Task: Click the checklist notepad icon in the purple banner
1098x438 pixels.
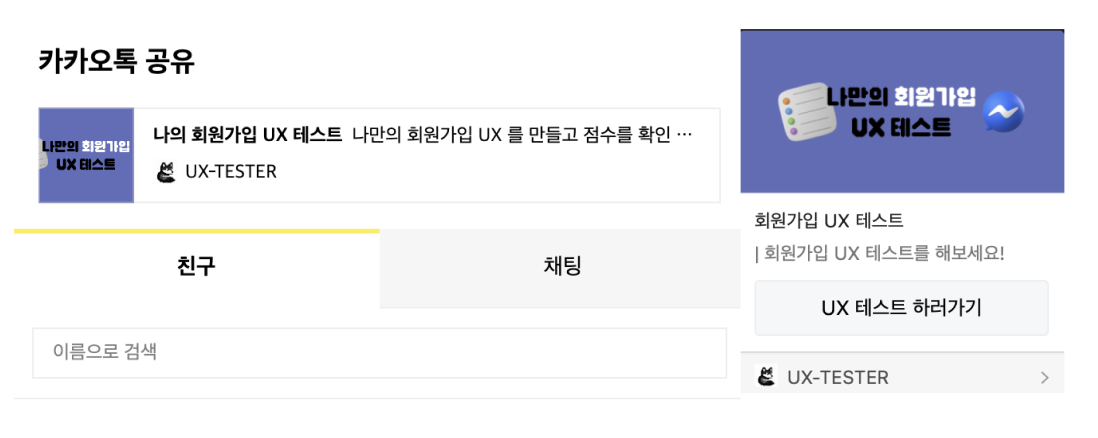Action: [802, 112]
